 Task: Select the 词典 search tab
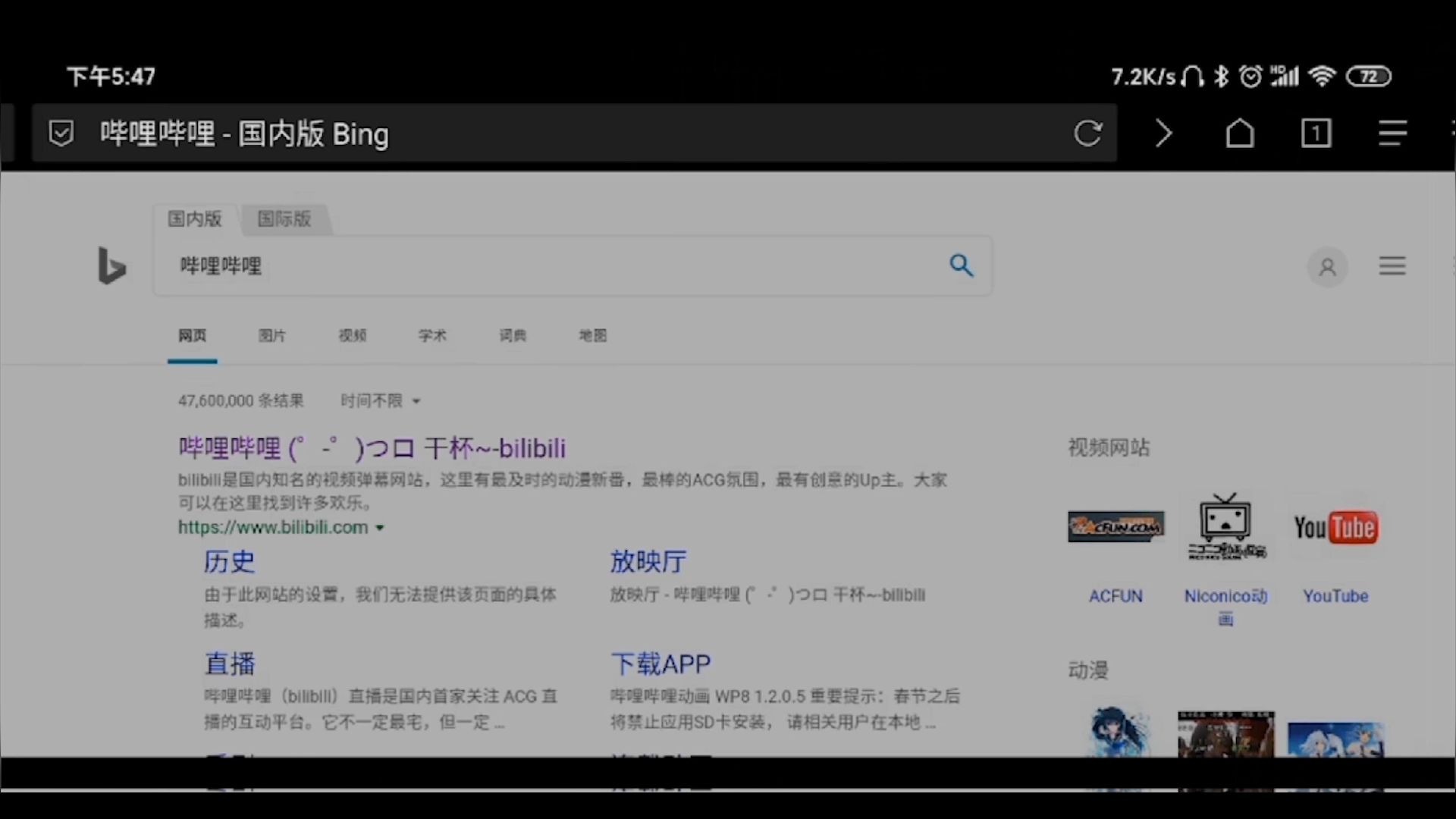tap(513, 335)
